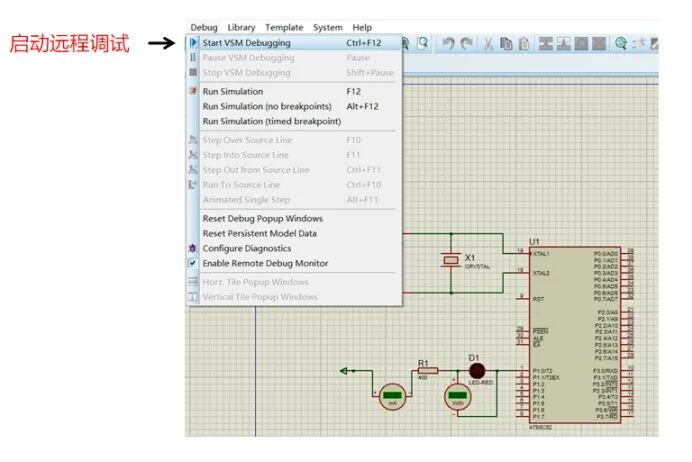Click the LED-RED label under D1

pyautogui.click(x=481, y=383)
